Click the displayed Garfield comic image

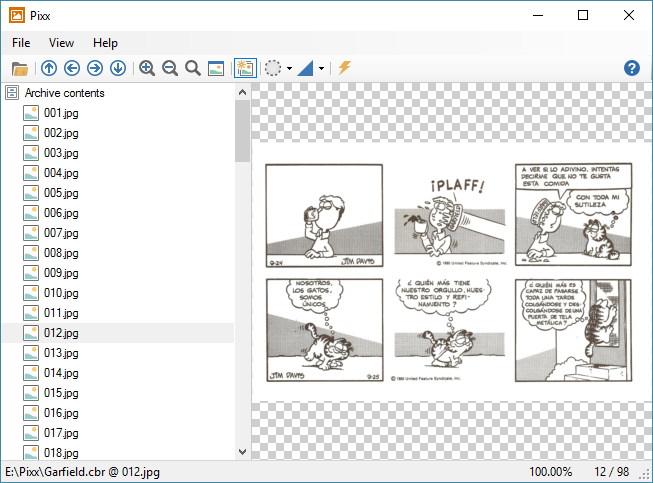(450, 272)
